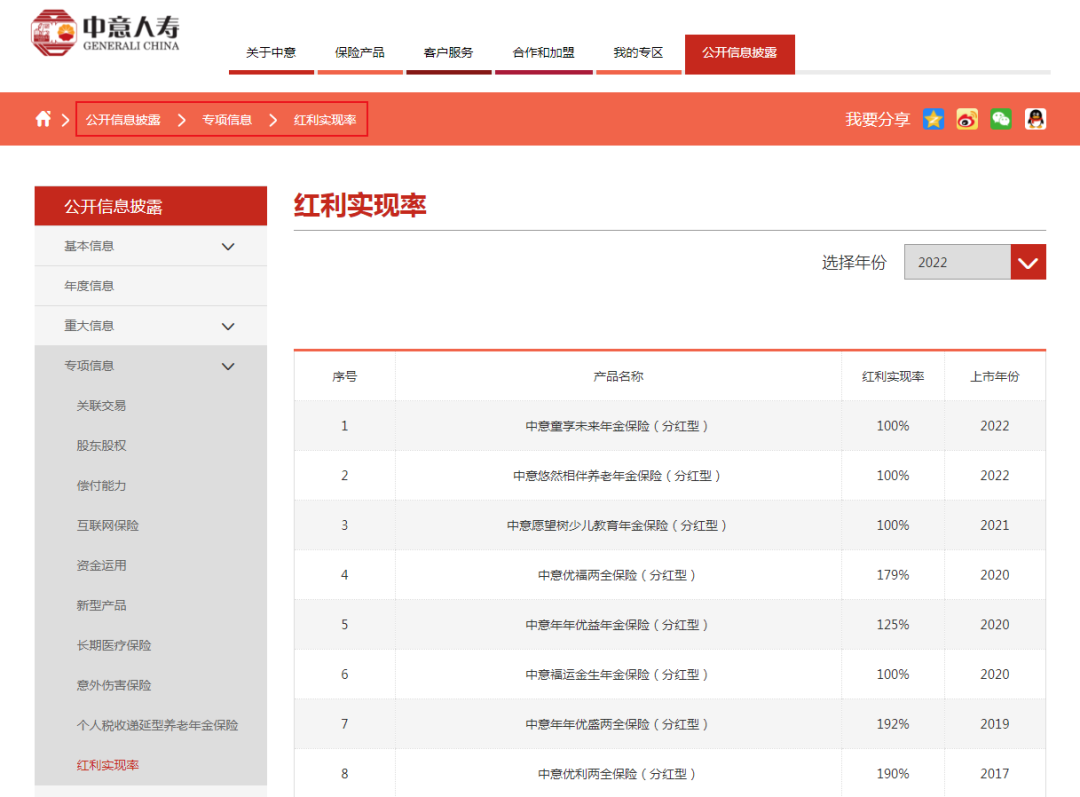Open the 我的专区 menu
Viewport: 1080px width, 797px height.
[x=638, y=52]
